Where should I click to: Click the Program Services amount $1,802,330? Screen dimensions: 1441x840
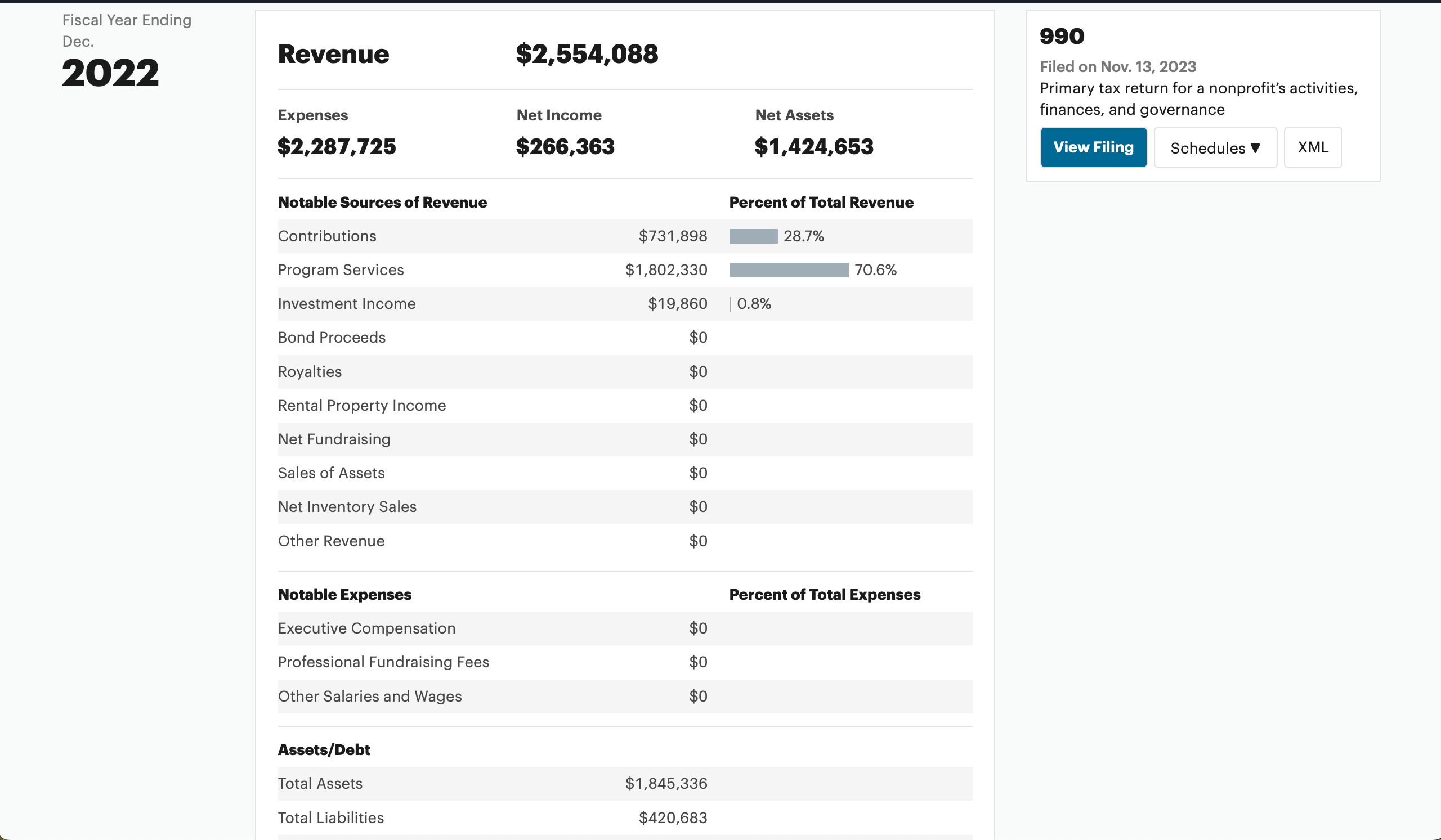coord(666,269)
